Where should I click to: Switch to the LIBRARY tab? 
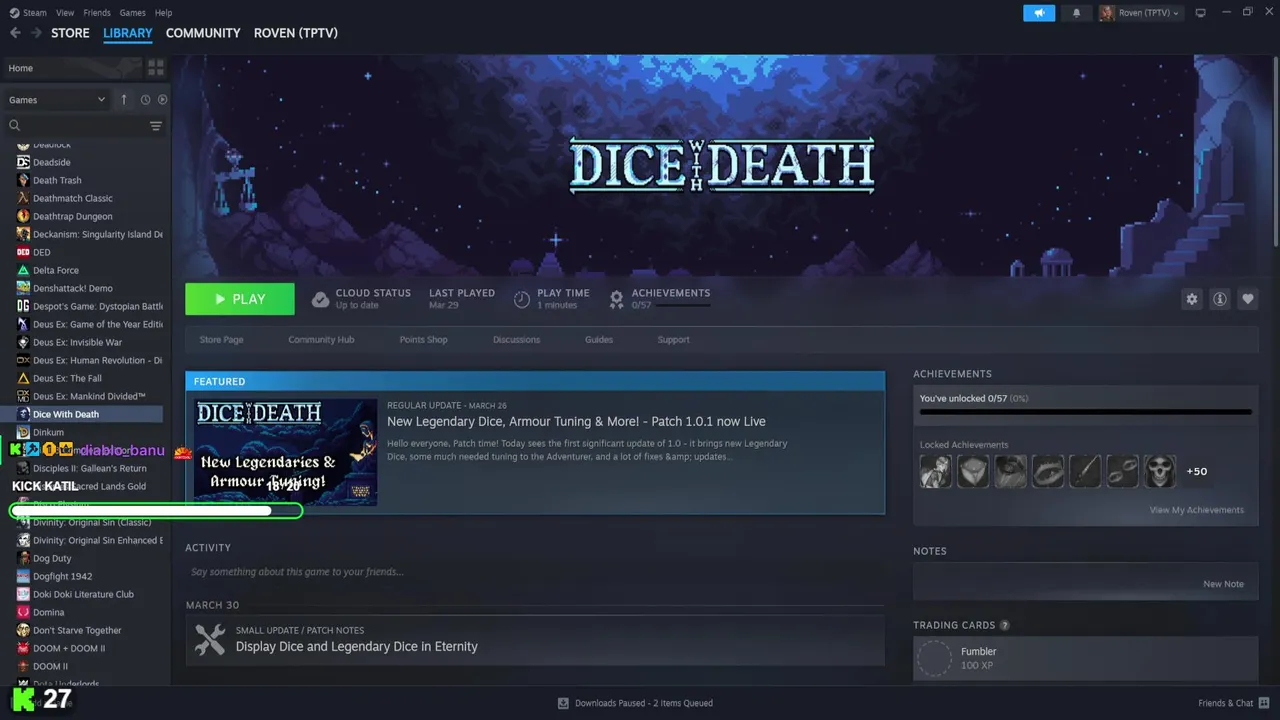click(x=128, y=33)
